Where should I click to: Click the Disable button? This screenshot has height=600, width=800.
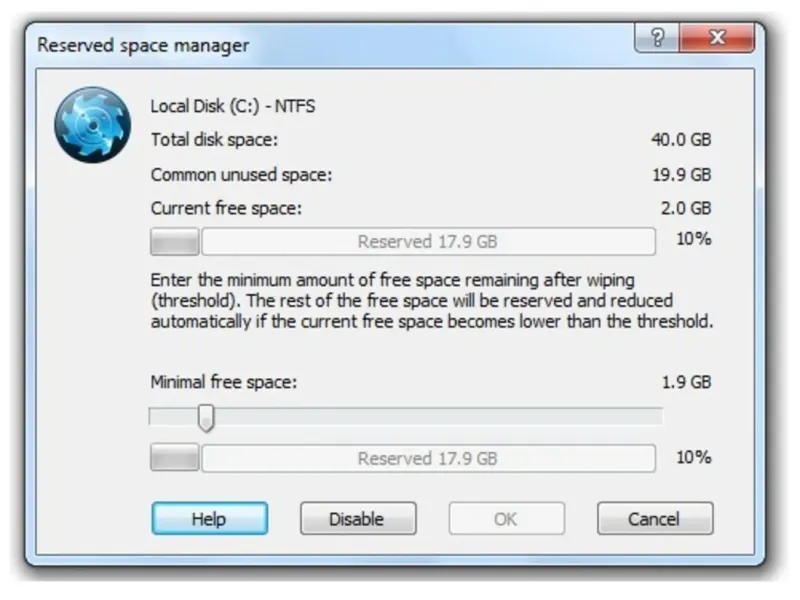tap(358, 518)
